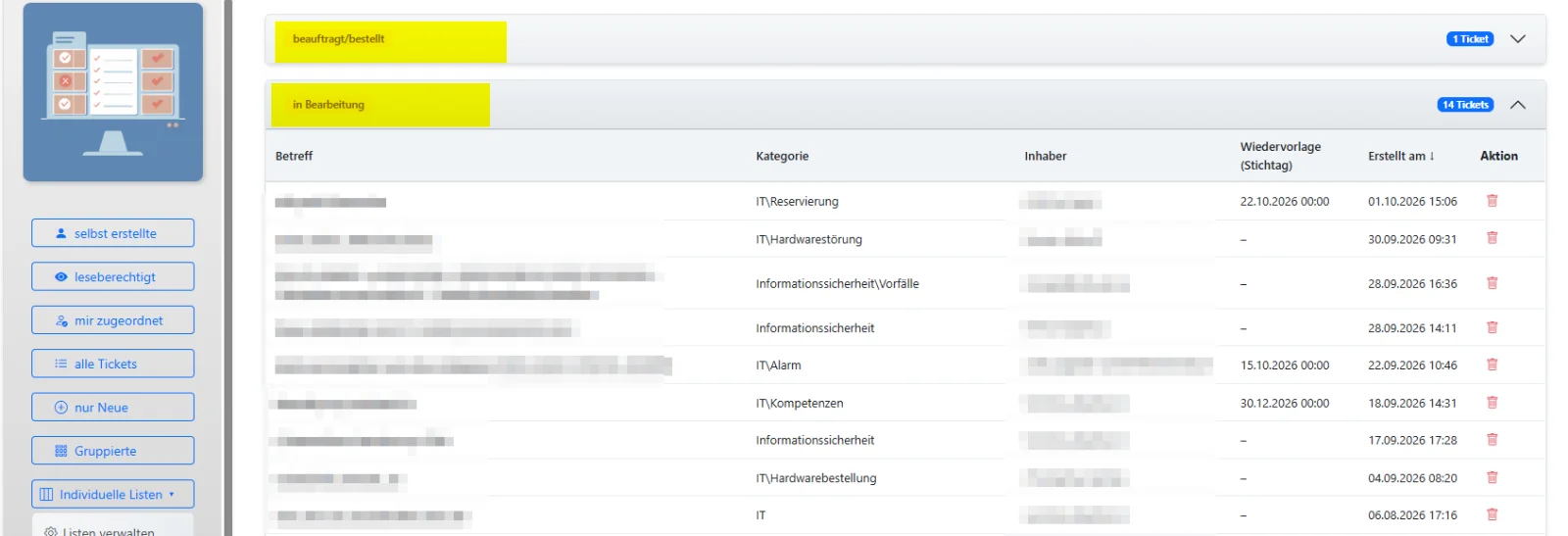
Task: Click Wiedervorlage date 30.12.2026 00:00
Action: point(1284,403)
